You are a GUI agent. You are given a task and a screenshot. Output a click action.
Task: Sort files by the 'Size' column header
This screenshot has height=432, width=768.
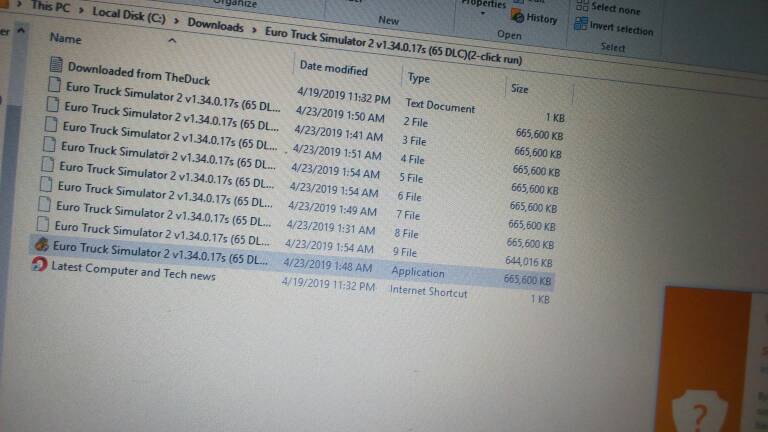coord(519,89)
